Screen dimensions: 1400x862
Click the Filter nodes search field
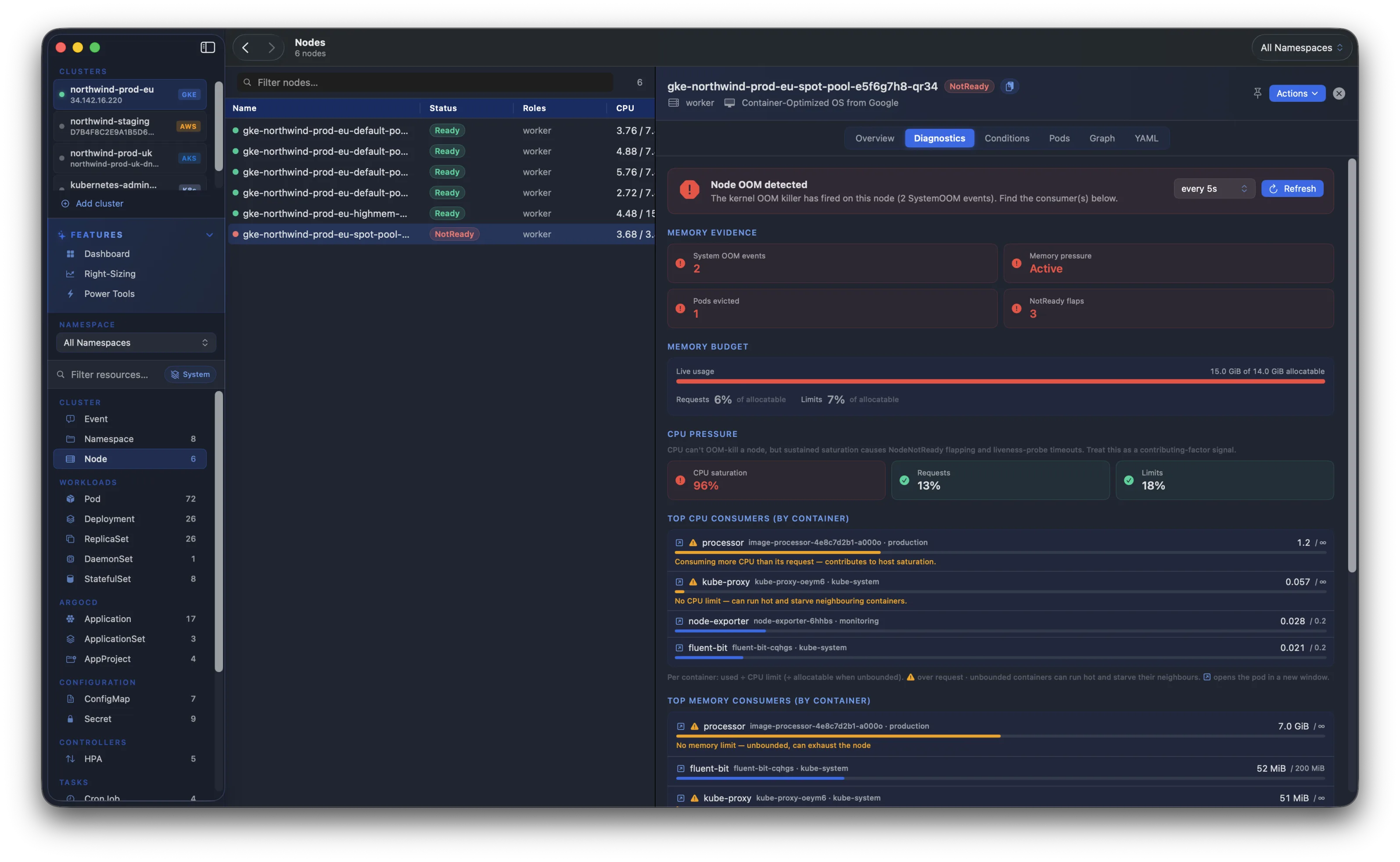tap(425, 82)
